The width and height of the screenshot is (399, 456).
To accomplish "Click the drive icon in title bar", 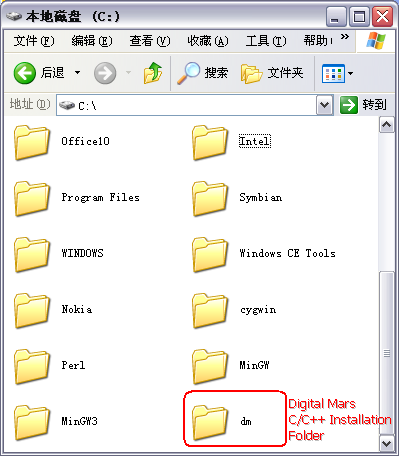I will (x=14, y=16).
